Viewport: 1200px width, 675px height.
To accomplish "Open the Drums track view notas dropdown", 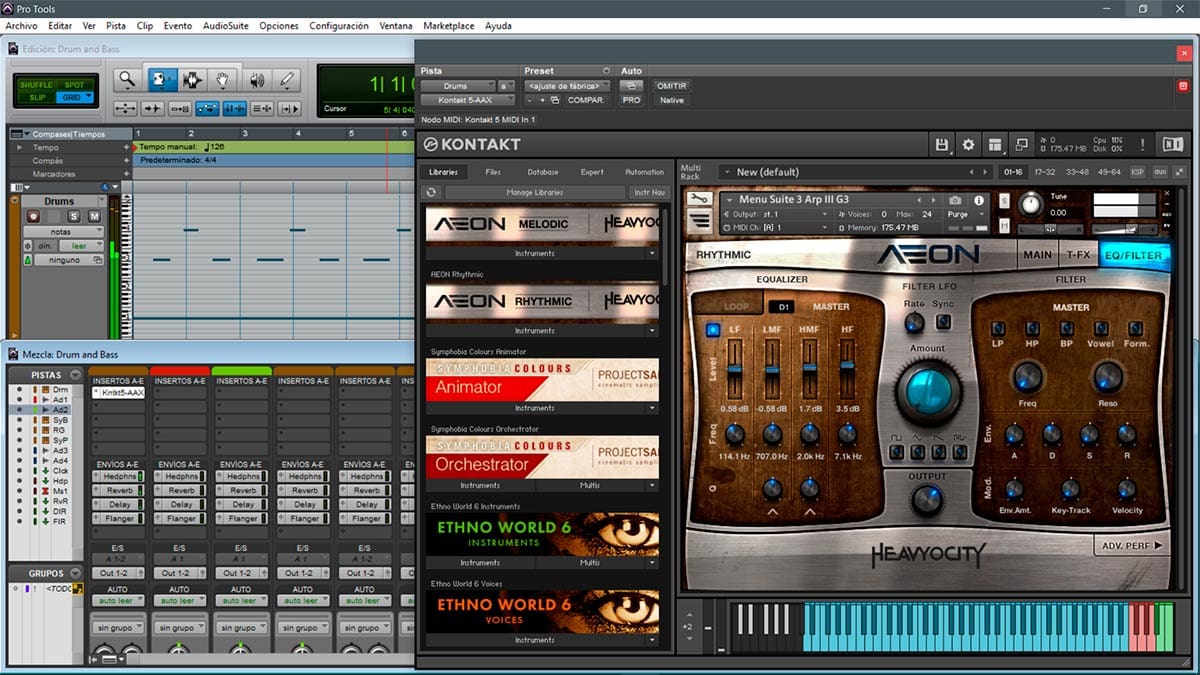I will 63,231.
